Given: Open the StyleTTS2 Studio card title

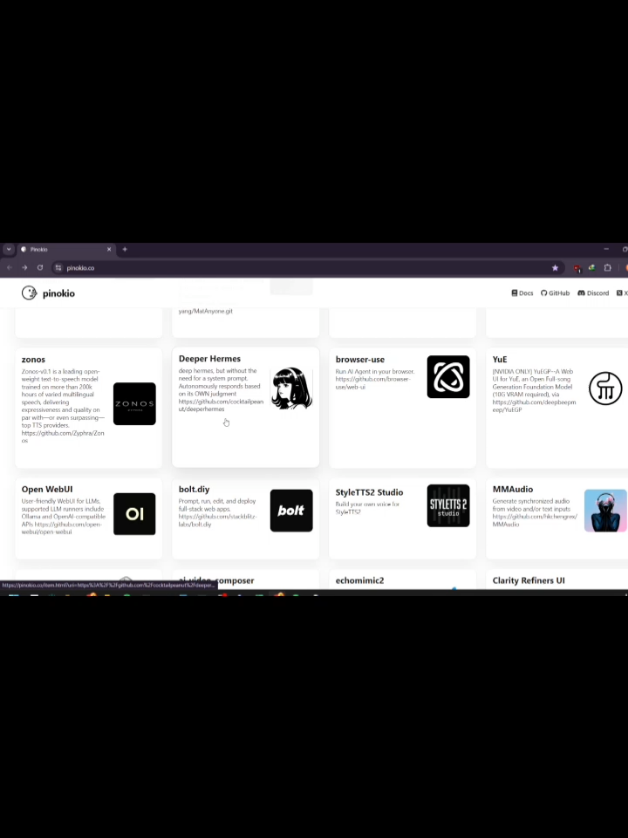Looking at the screenshot, I should (369, 492).
